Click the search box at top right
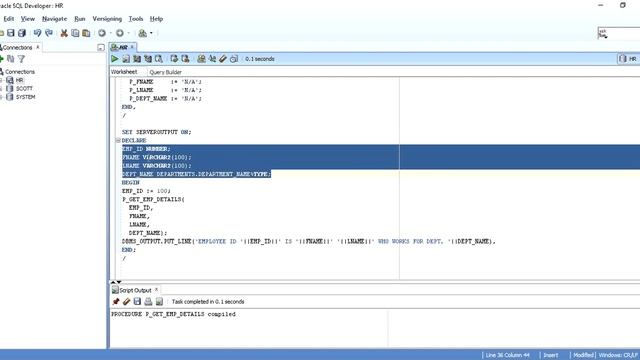This screenshot has height=360, width=640. coord(619,33)
